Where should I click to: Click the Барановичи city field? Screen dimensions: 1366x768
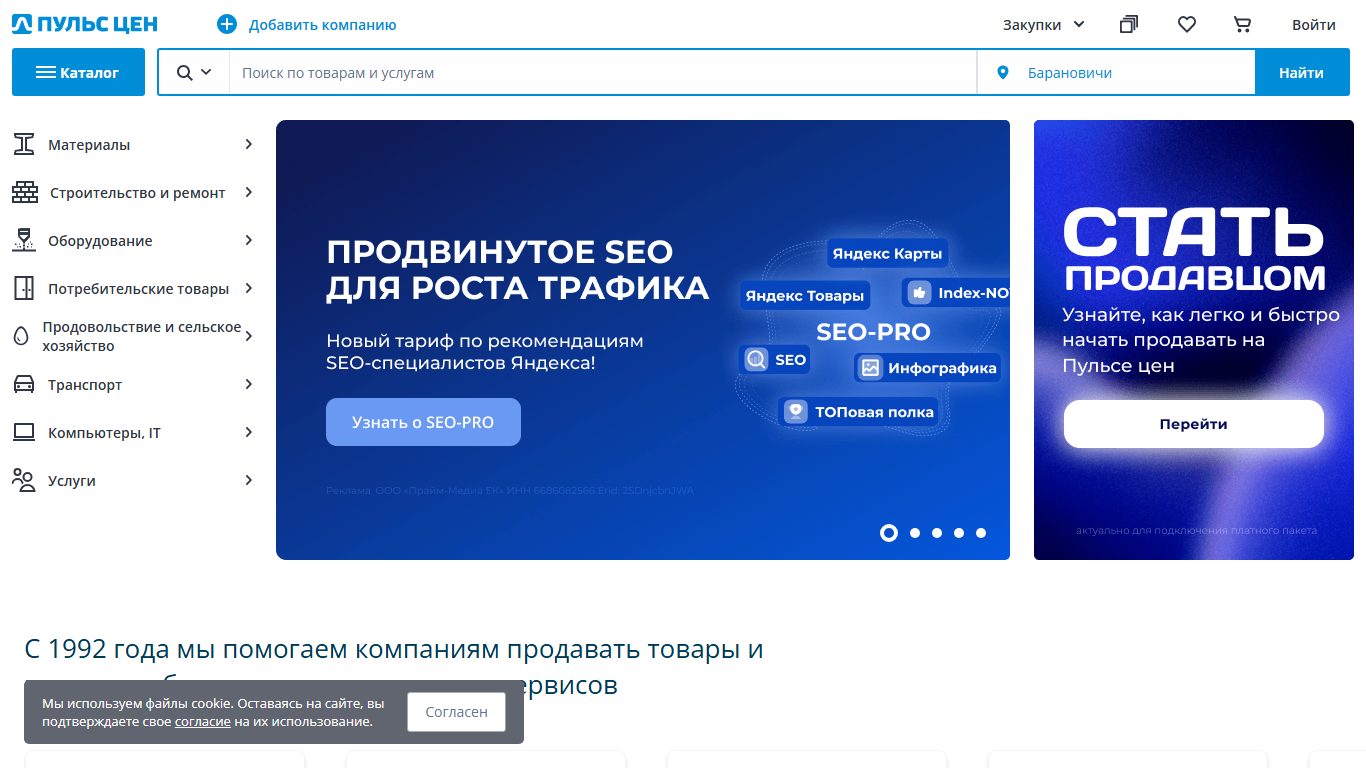[1116, 73]
